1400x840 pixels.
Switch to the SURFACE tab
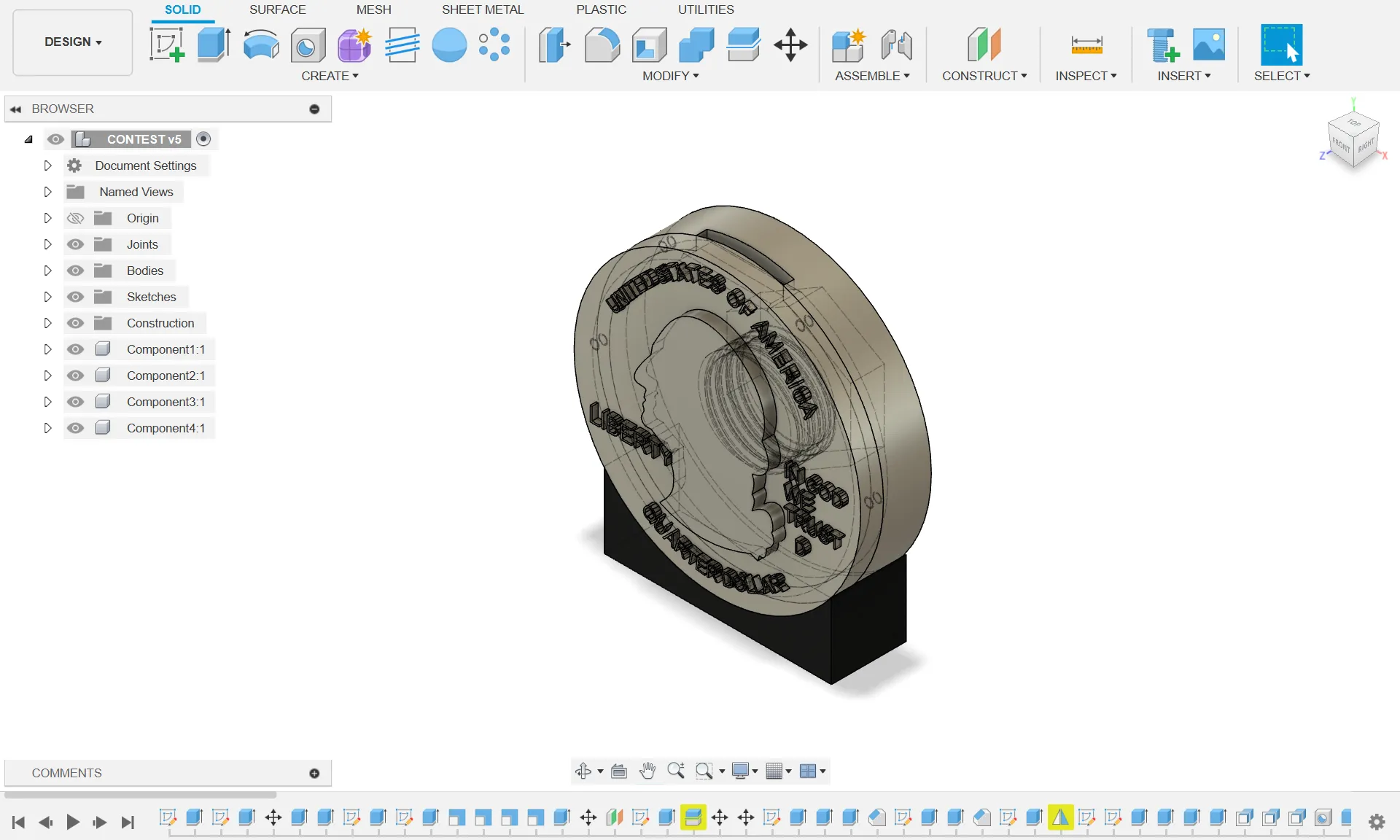coord(277,9)
